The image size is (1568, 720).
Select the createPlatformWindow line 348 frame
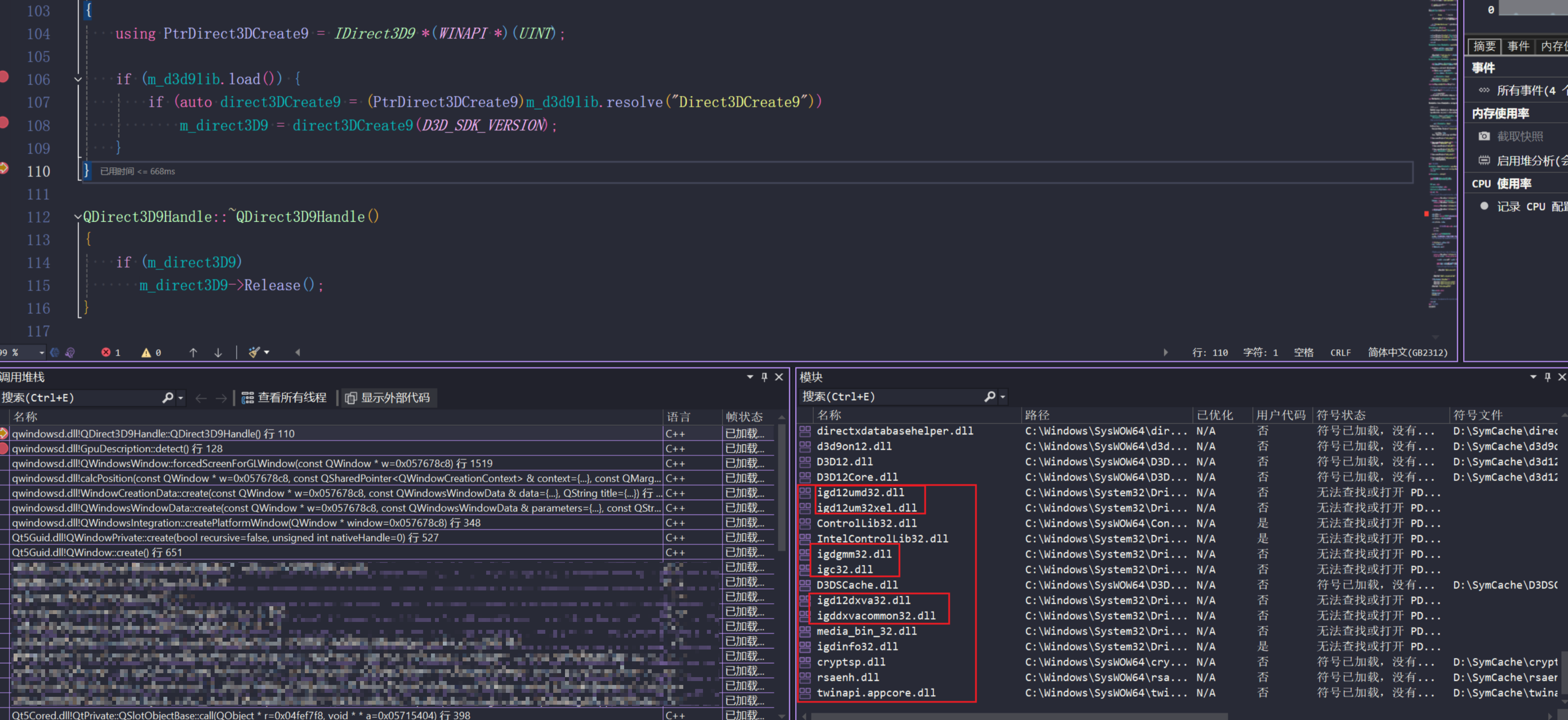387,522
